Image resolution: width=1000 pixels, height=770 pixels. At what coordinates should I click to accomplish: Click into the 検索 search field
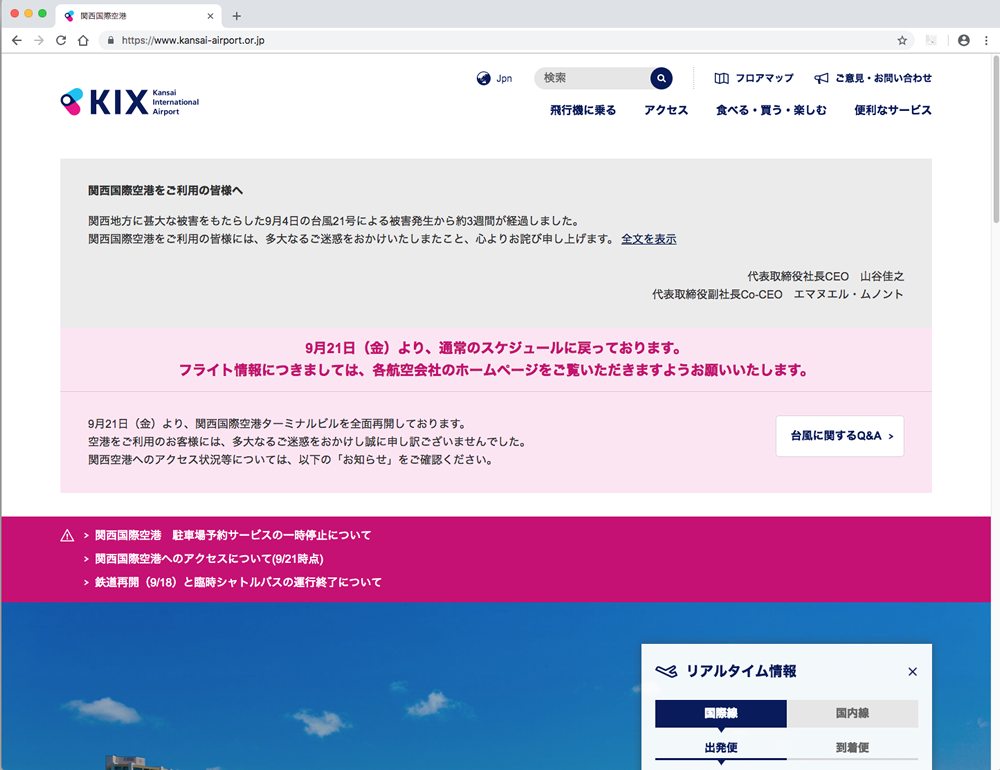(593, 78)
